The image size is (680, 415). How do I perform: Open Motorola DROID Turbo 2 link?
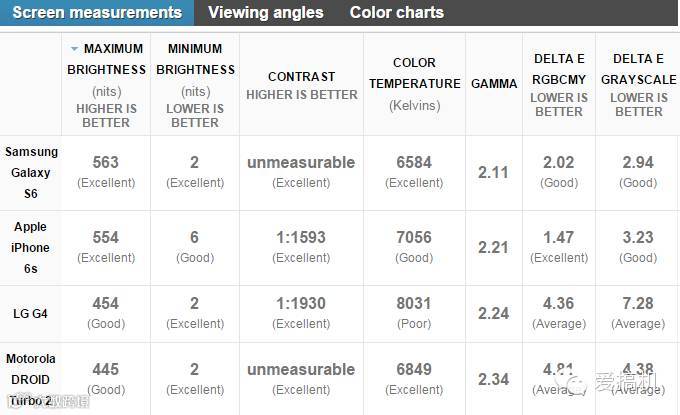31,380
